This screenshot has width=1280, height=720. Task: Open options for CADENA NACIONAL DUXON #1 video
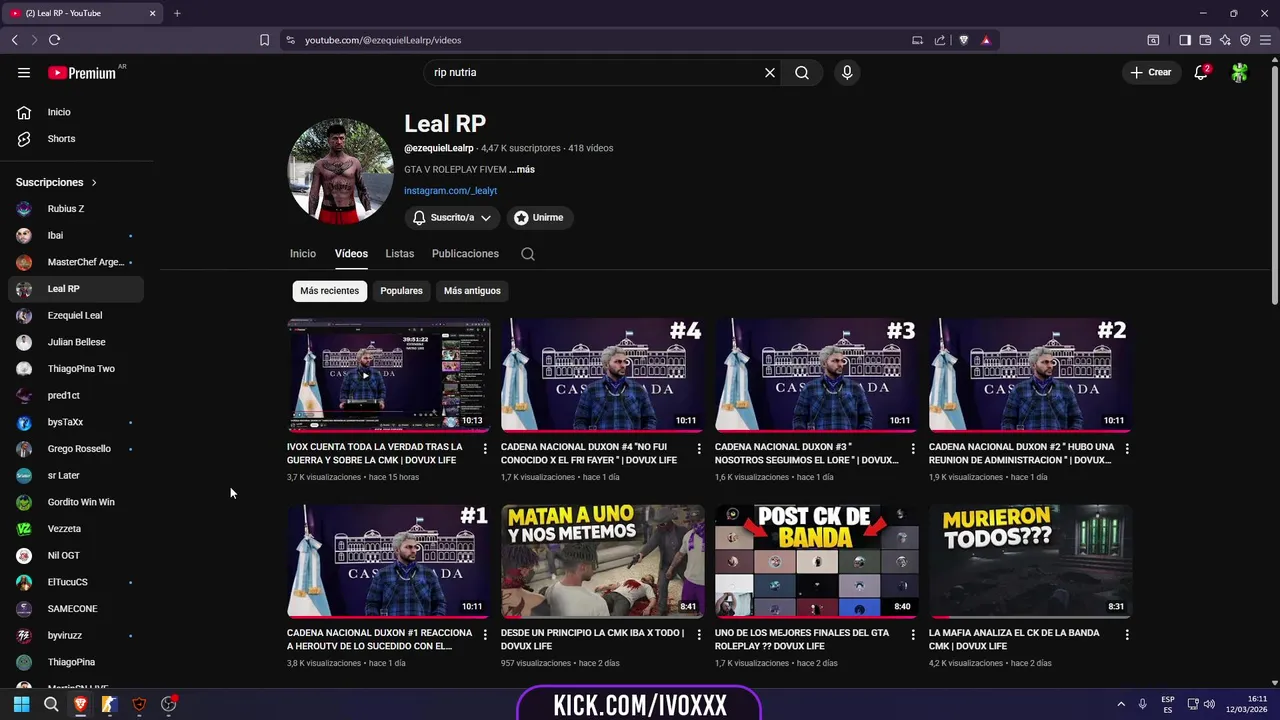point(485,635)
